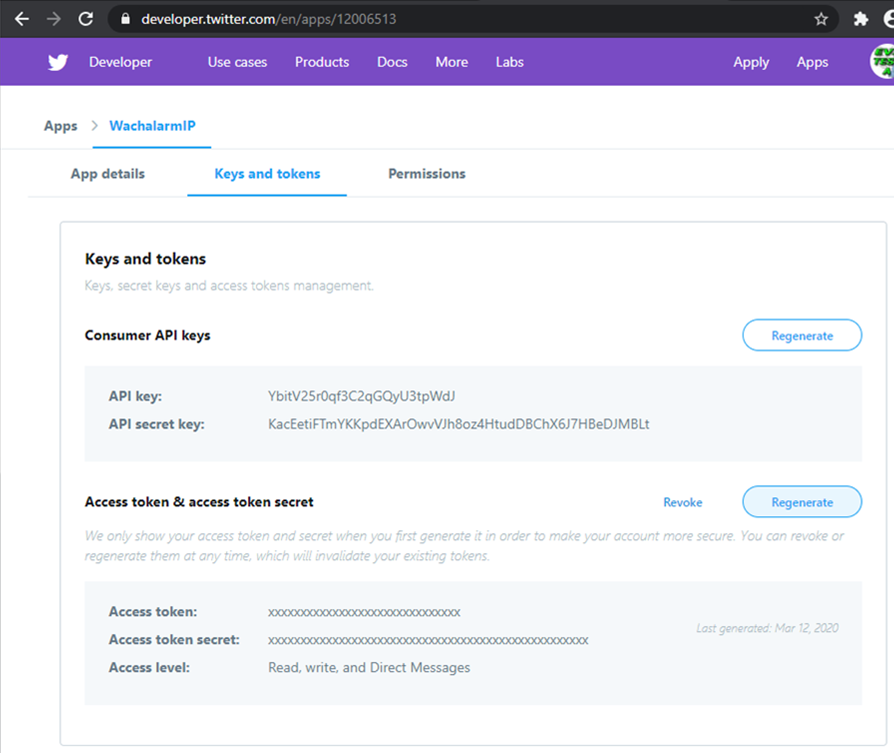This screenshot has height=753, width=894.
Task: Reload the page with the refresh icon
Action: (86, 19)
